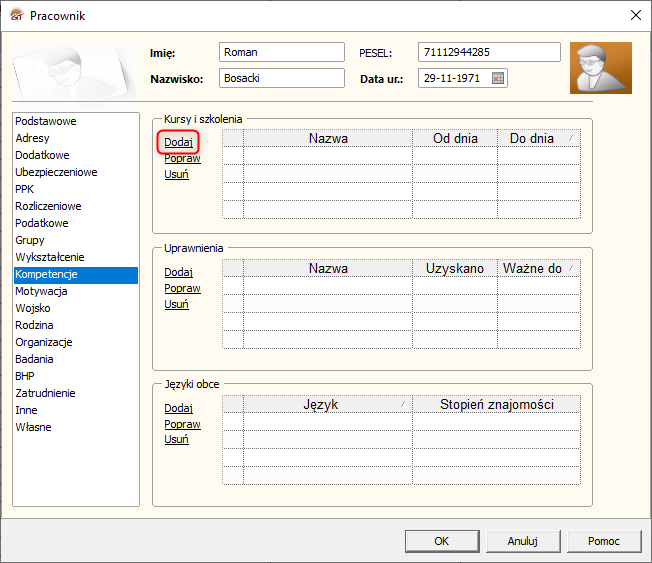The width and height of the screenshot is (652, 563).
Task: Click Usuń in Języki obce
Action: coord(176,439)
